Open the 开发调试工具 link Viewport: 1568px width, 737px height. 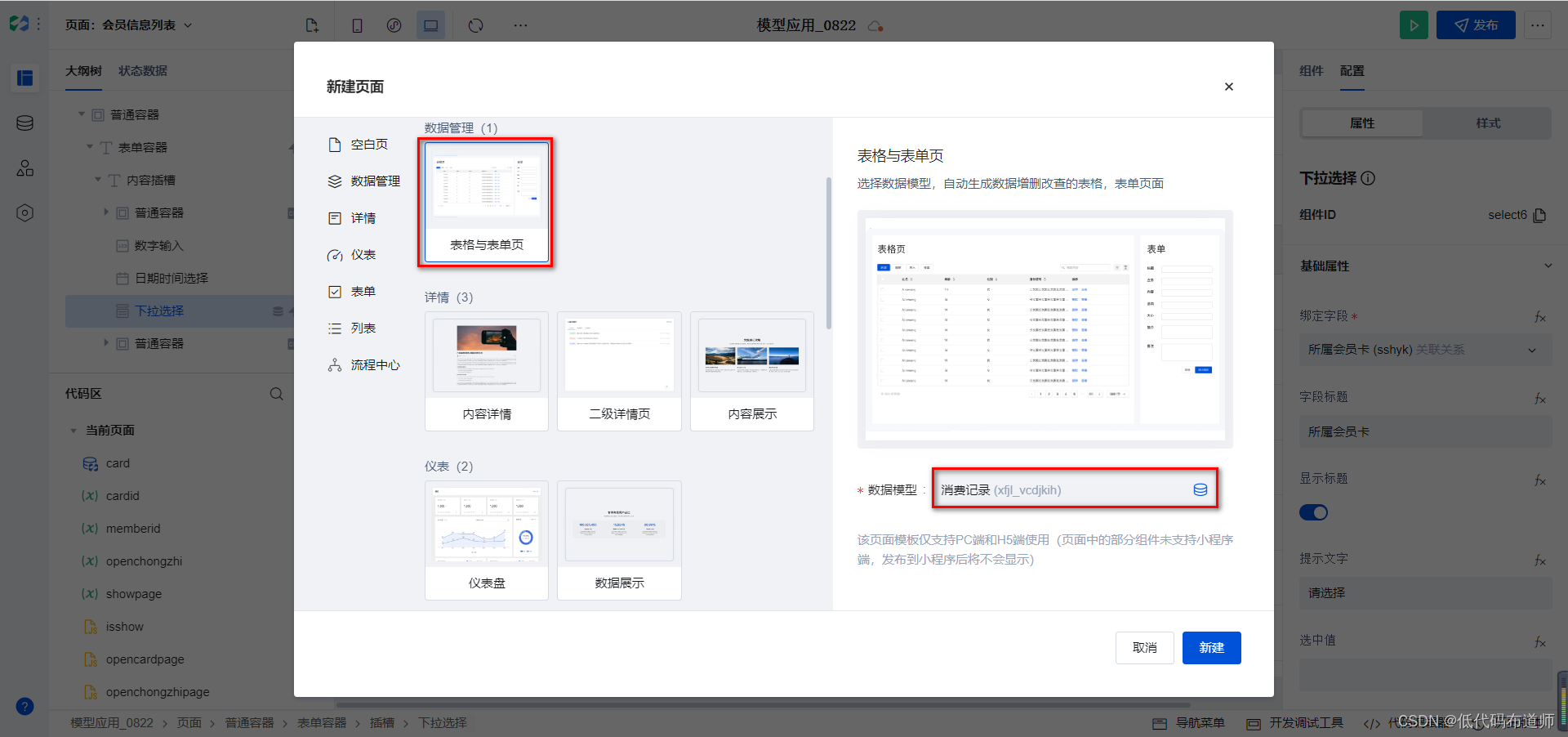[x=1295, y=723]
